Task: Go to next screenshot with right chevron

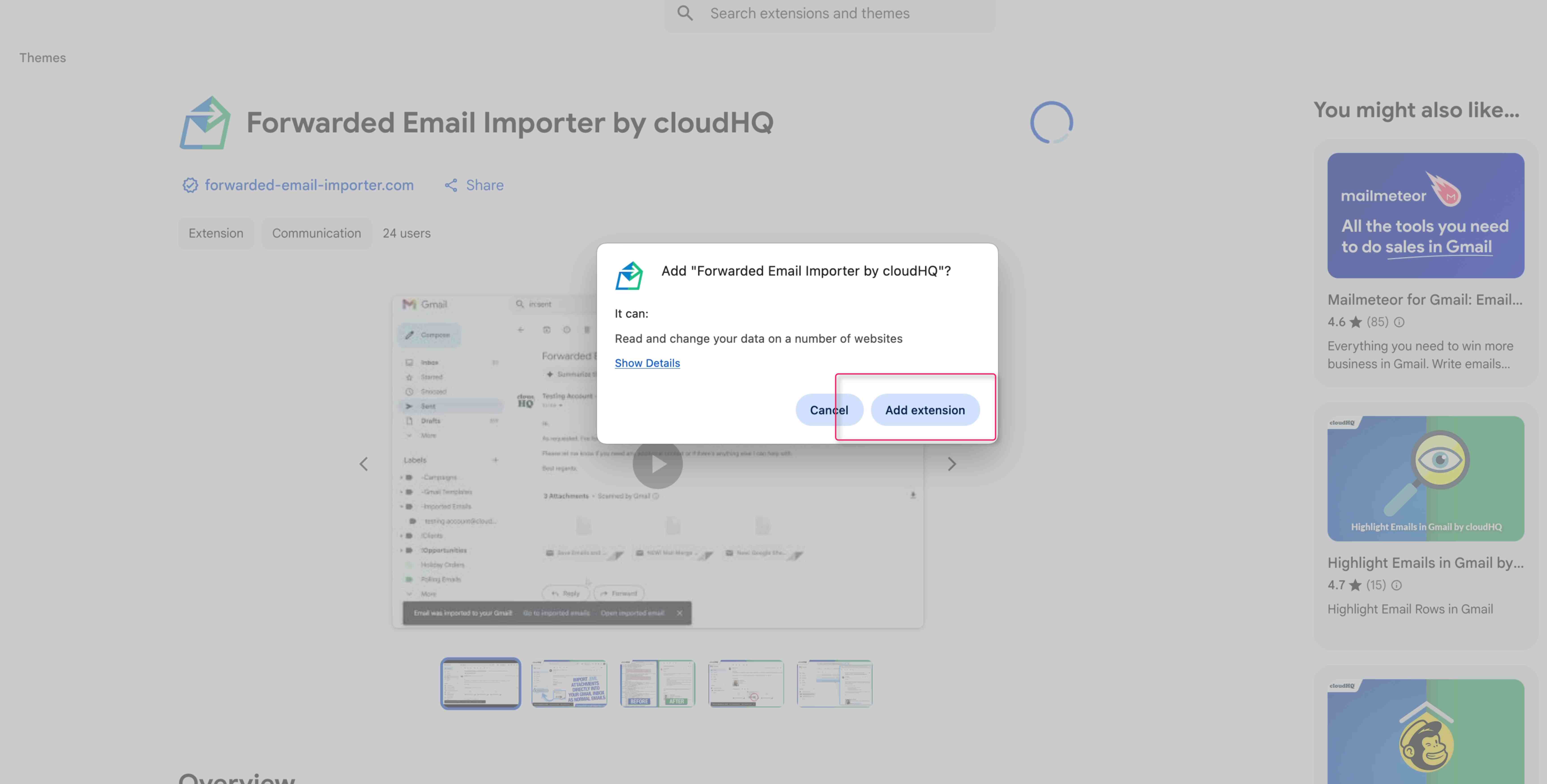Action: 952,464
